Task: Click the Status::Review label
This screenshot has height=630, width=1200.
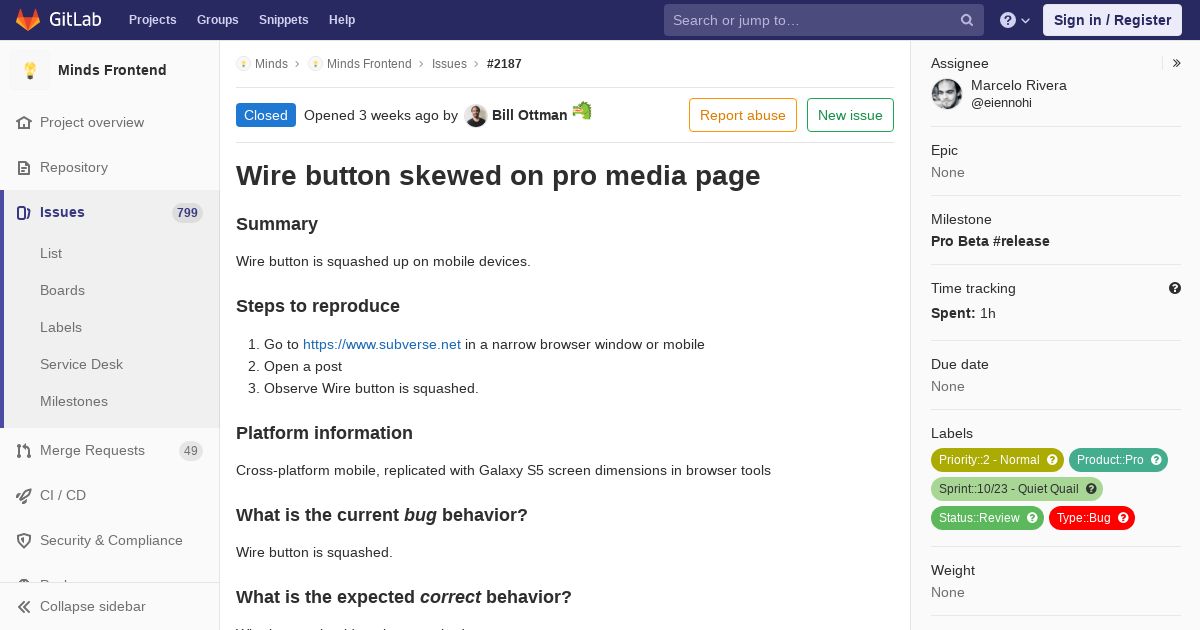Action: (979, 518)
